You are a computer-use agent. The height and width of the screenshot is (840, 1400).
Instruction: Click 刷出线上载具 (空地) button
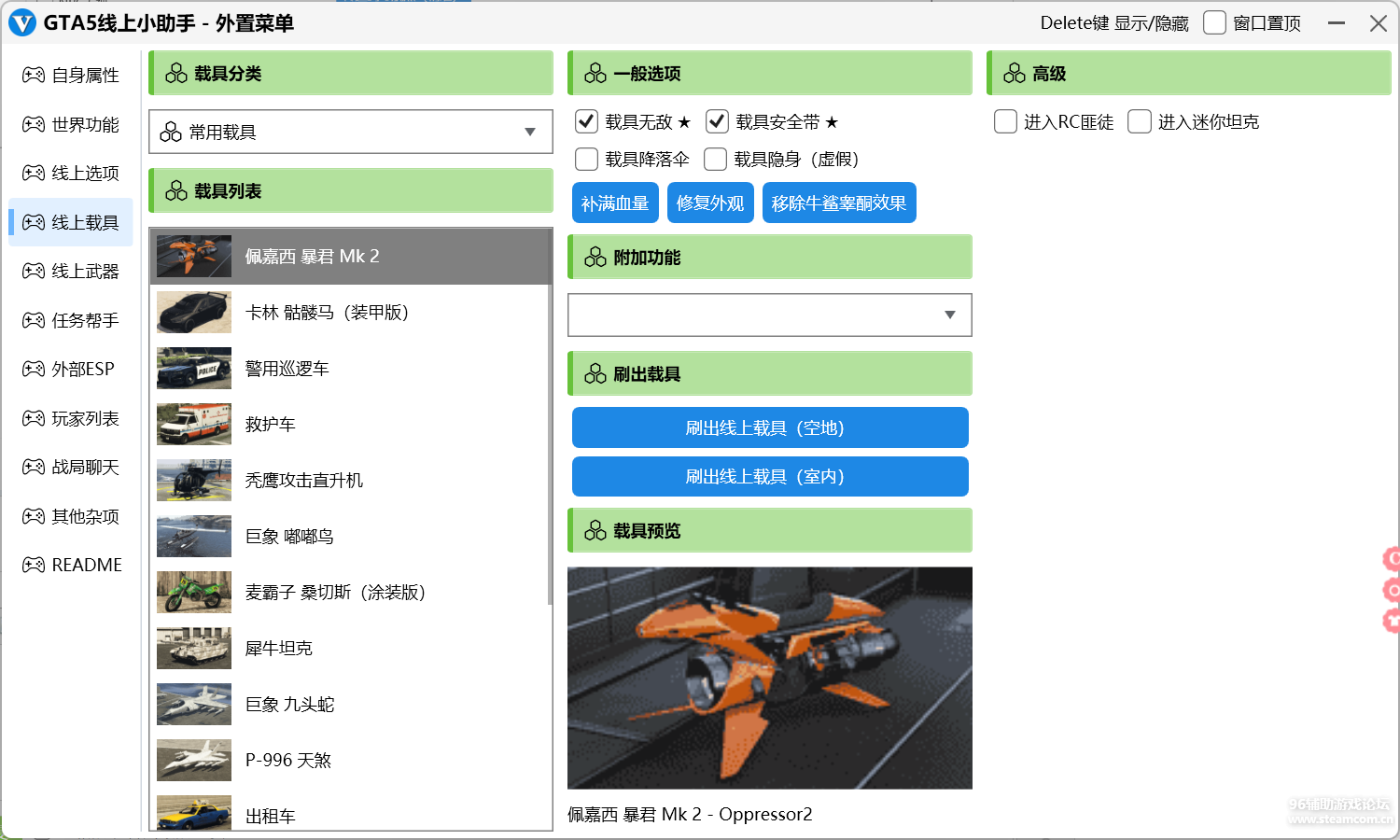(x=769, y=427)
